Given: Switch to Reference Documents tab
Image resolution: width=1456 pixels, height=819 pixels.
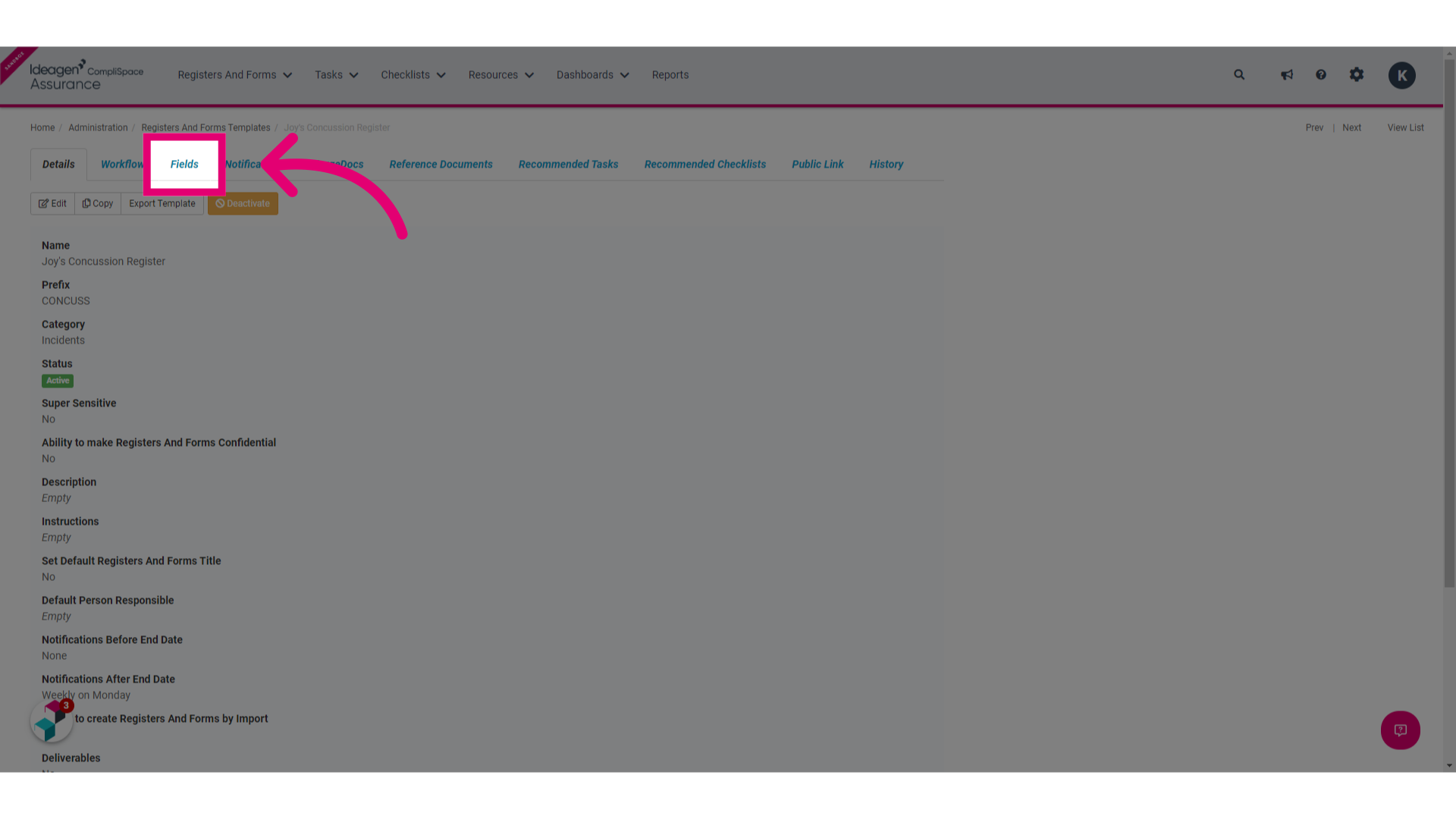Looking at the screenshot, I should (x=441, y=164).
